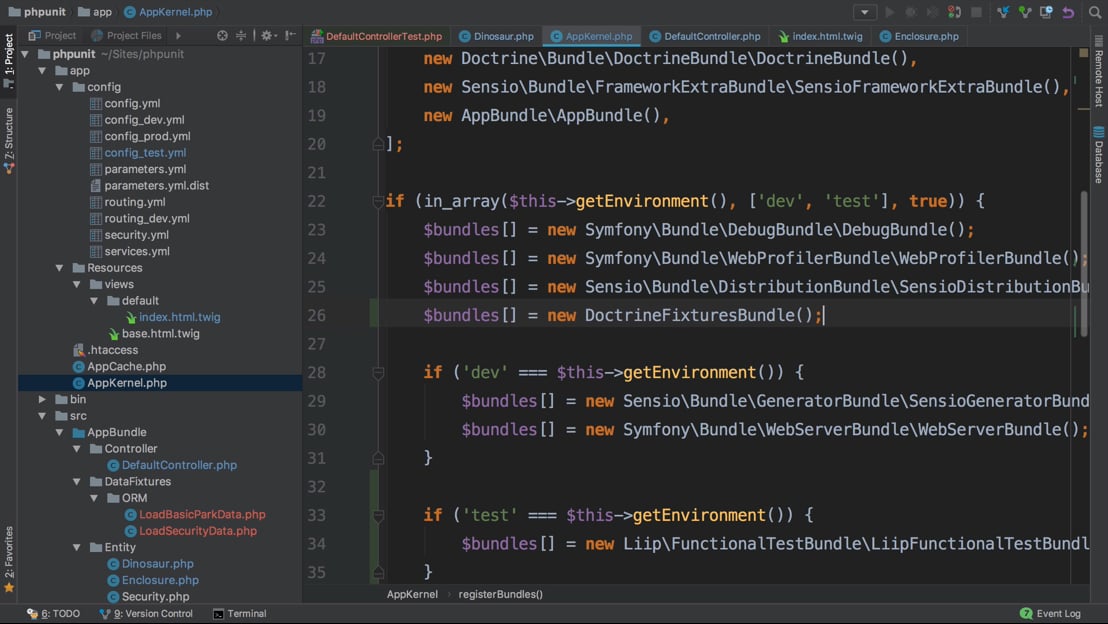
Task: Open the Show History clock icon
Action: (x=1047, y=12)
